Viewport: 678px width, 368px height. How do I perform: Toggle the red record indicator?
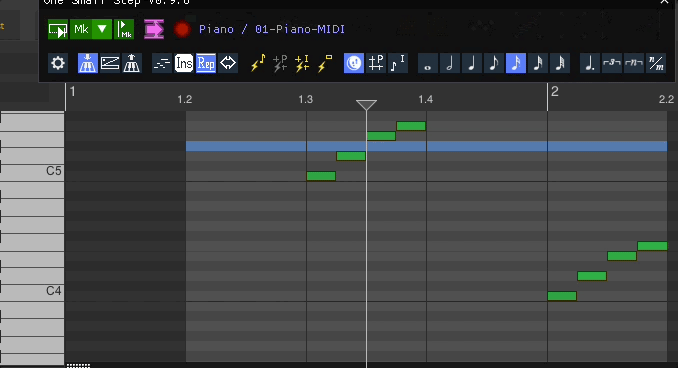[x=182, y=29]
